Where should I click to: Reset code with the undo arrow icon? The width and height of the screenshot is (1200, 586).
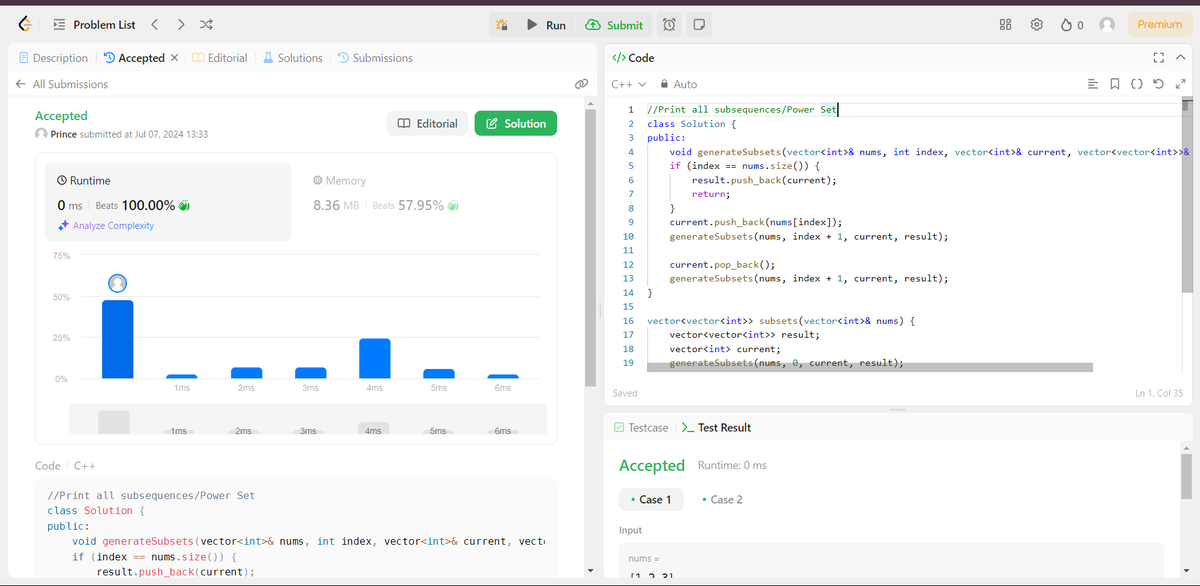pos(1158,85)
